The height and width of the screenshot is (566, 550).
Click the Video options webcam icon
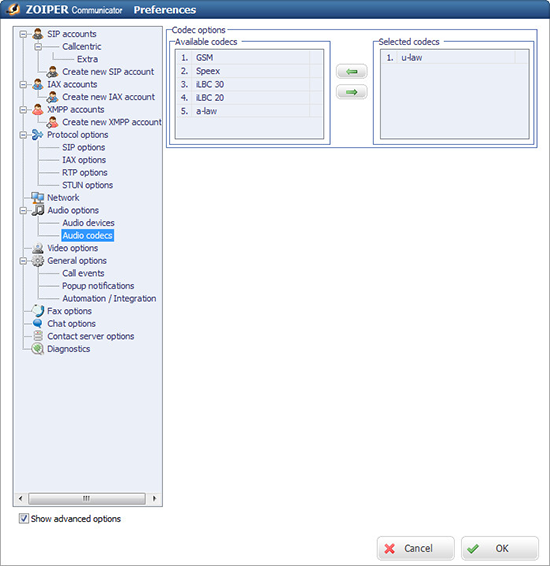tap(38, 248)
